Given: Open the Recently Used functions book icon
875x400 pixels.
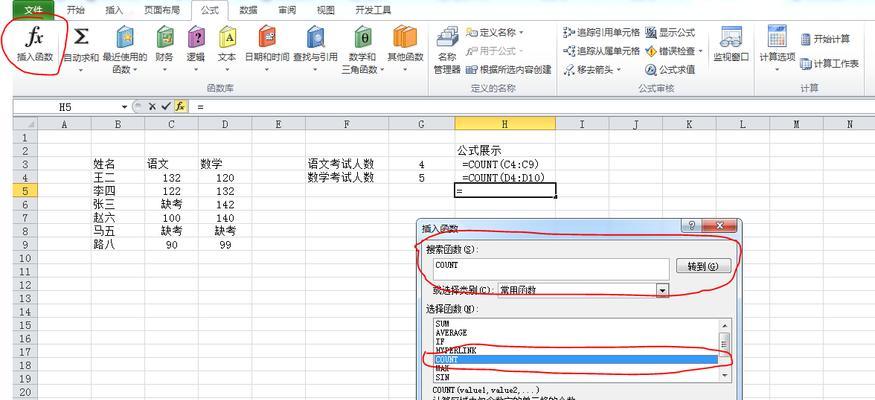Looking at the screenshot, I should pyautogui.click(x=124, y=37).
